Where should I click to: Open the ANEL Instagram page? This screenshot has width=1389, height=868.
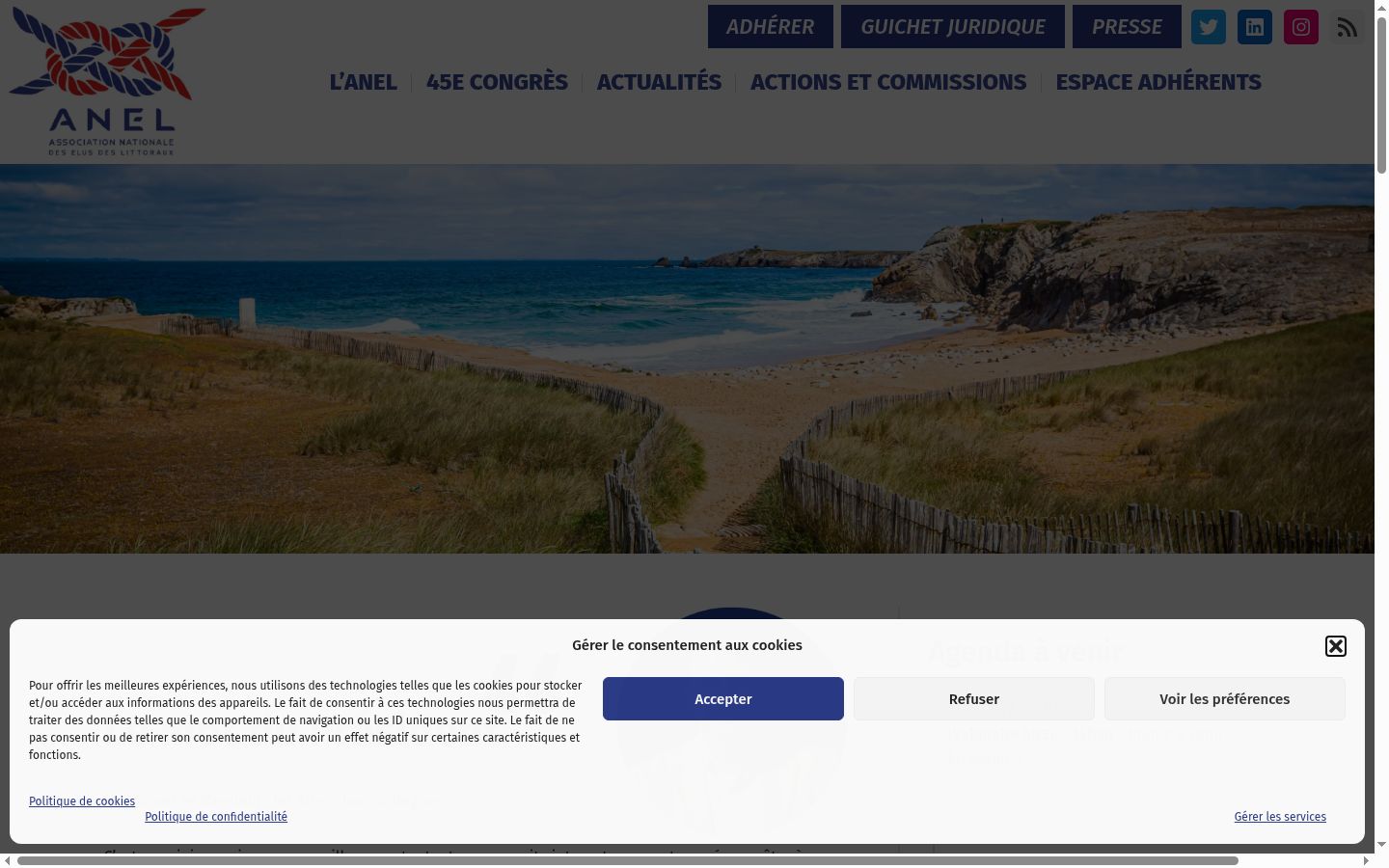point(1301,27)
